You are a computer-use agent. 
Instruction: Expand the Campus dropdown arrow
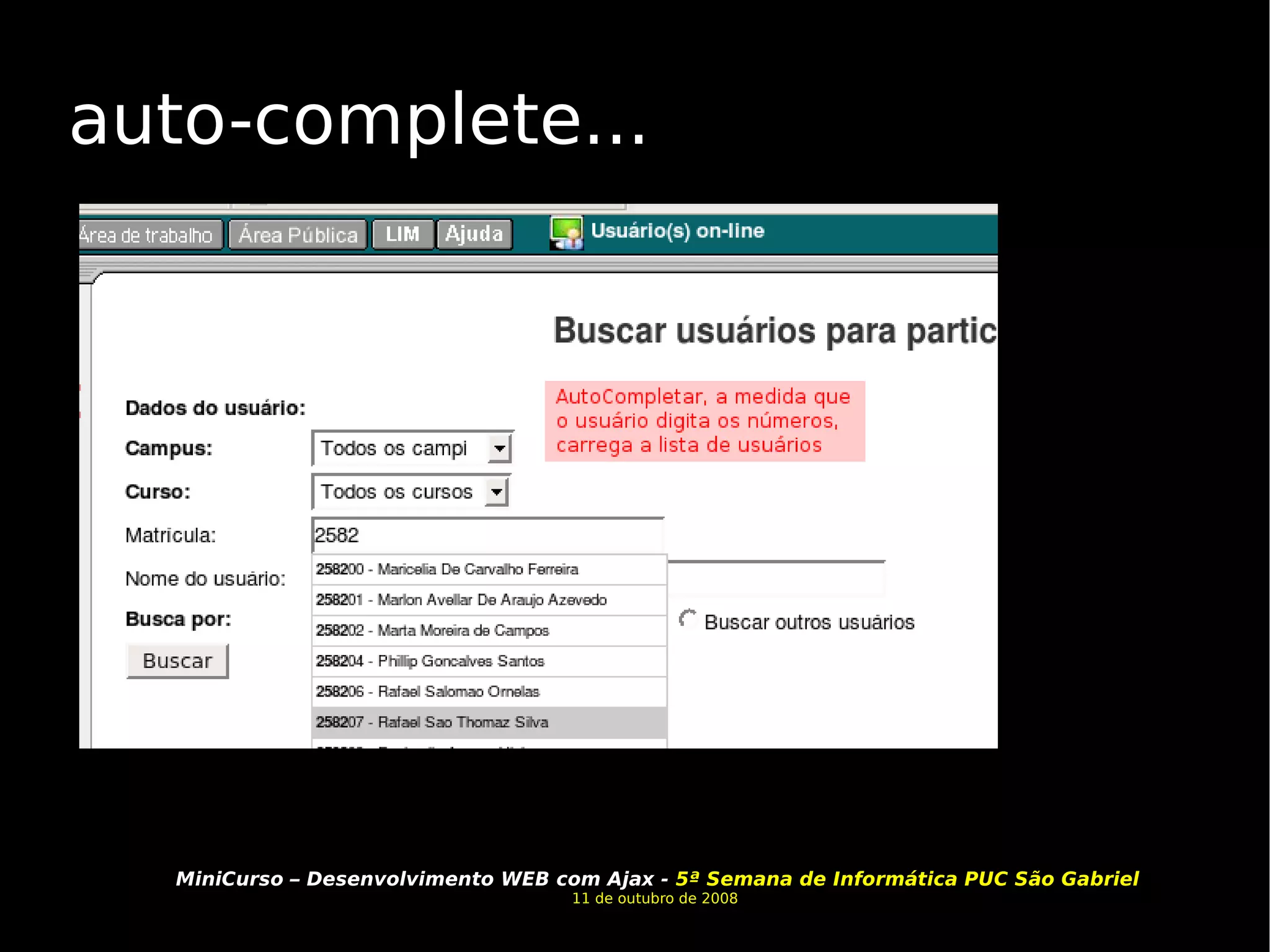point(499,448)
